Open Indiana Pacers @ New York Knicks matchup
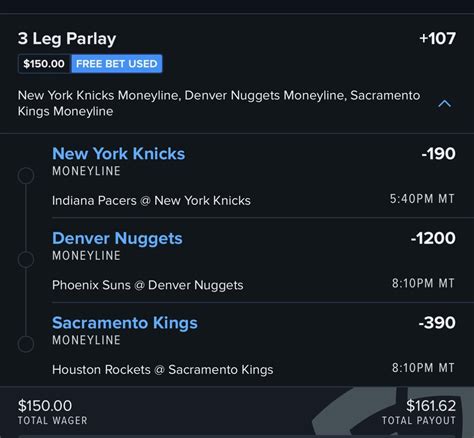Screen dimensions: 474x438 point(151,201)
